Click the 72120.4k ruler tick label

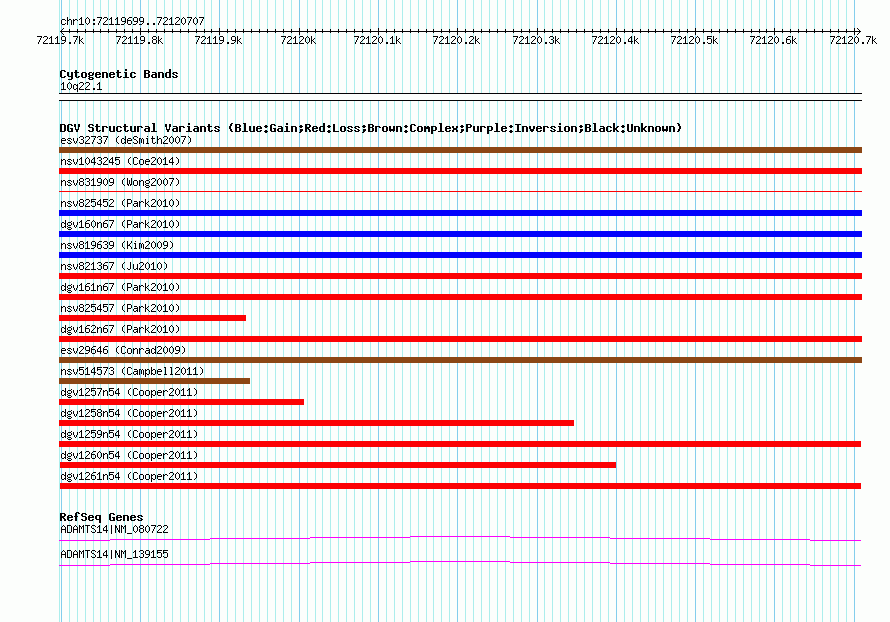pyautogui.click(x=615, y=40)
